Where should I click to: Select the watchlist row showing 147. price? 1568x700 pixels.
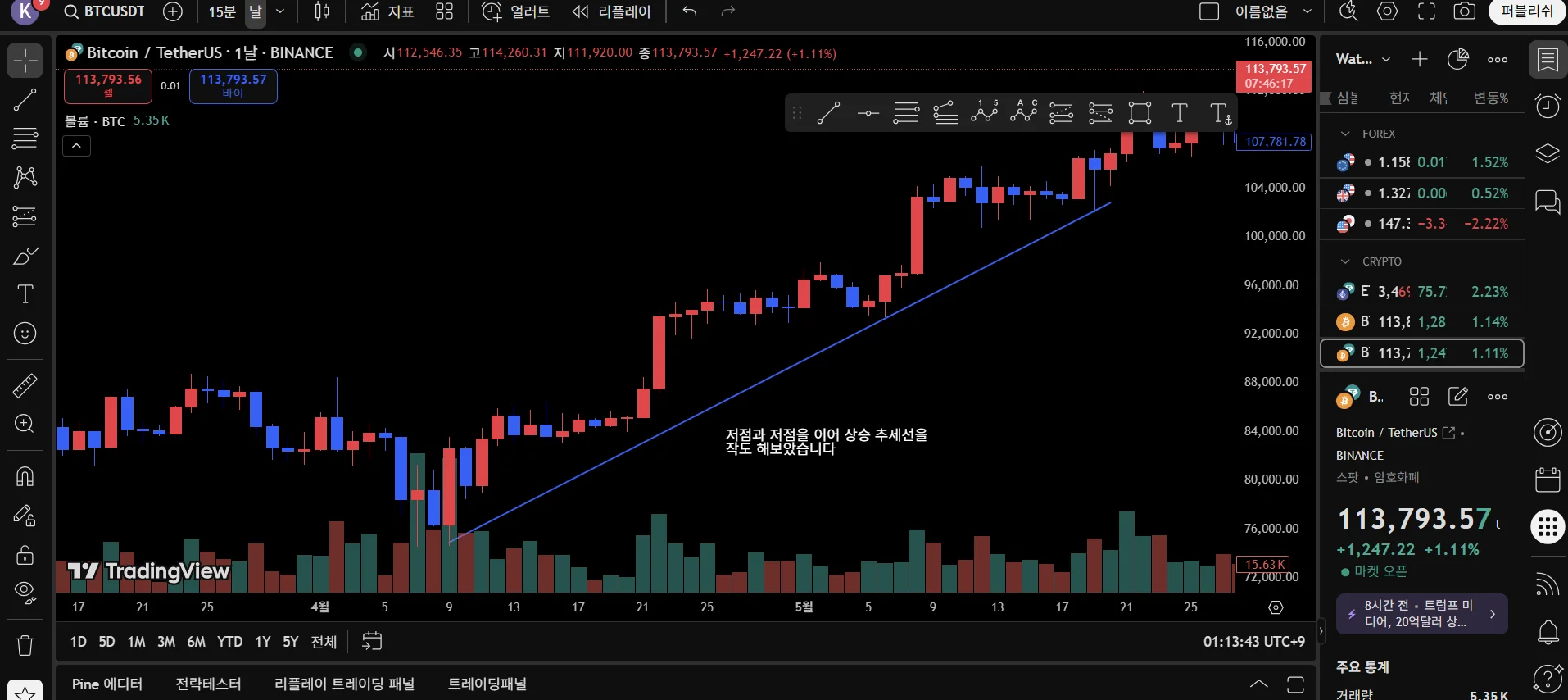1422,224
